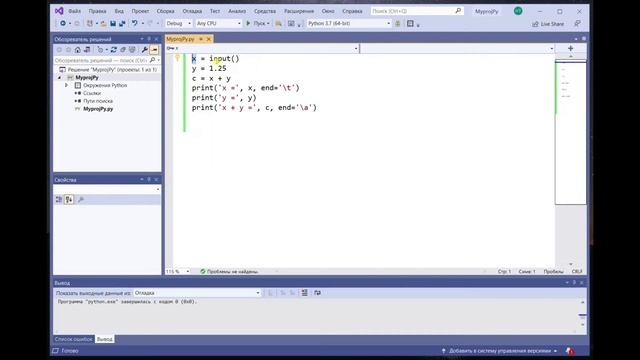This screenshot has height=360, width=640.
Task: Open the Пуск button dropdown arrow
Action: [268, 24]
